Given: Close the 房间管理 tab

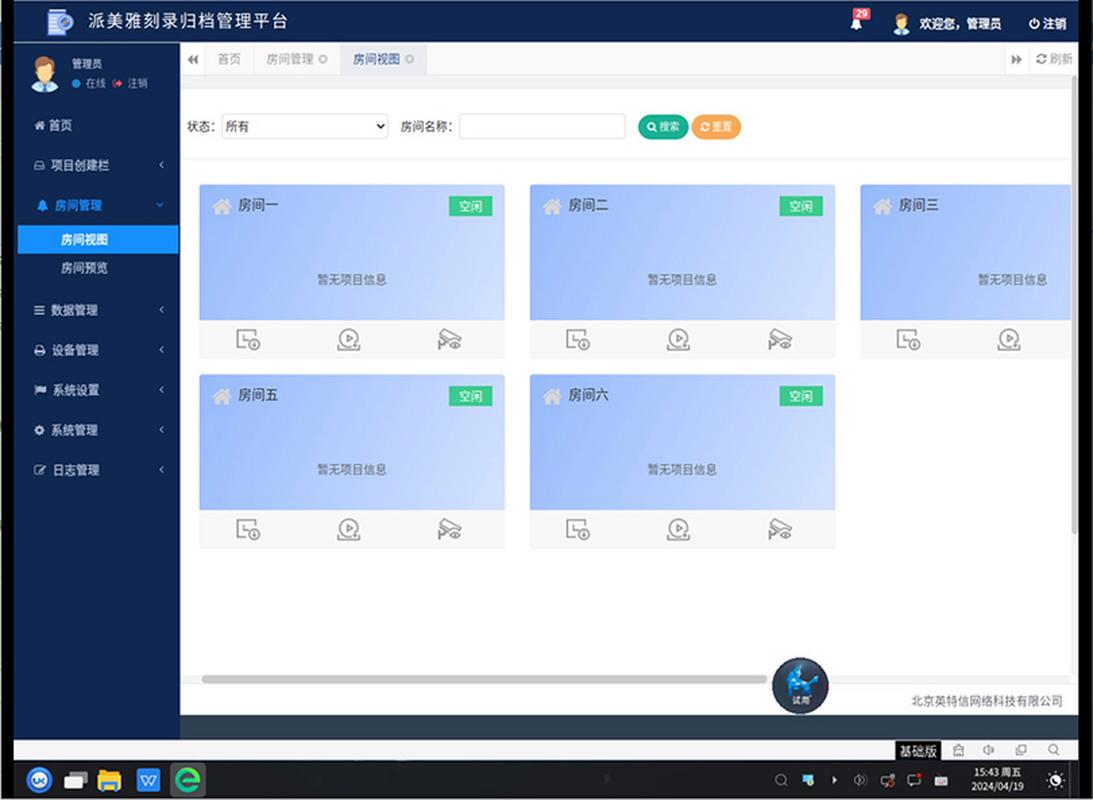Looking at the screenshot, I should (x=323, y=59).
